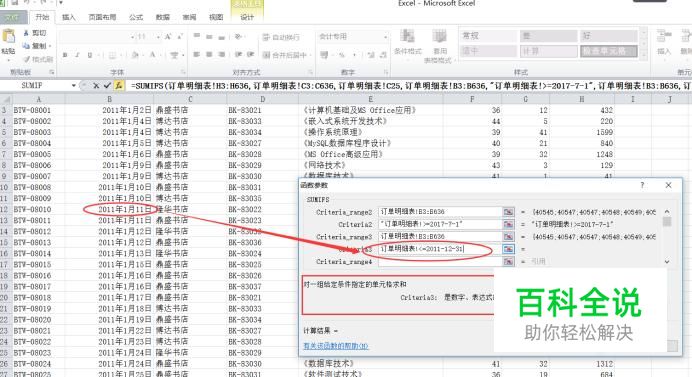This screenshot has height=377, width=692.
Task: Open the 数据 (Data) ribbon tab
Action: (x=162, y=17)
